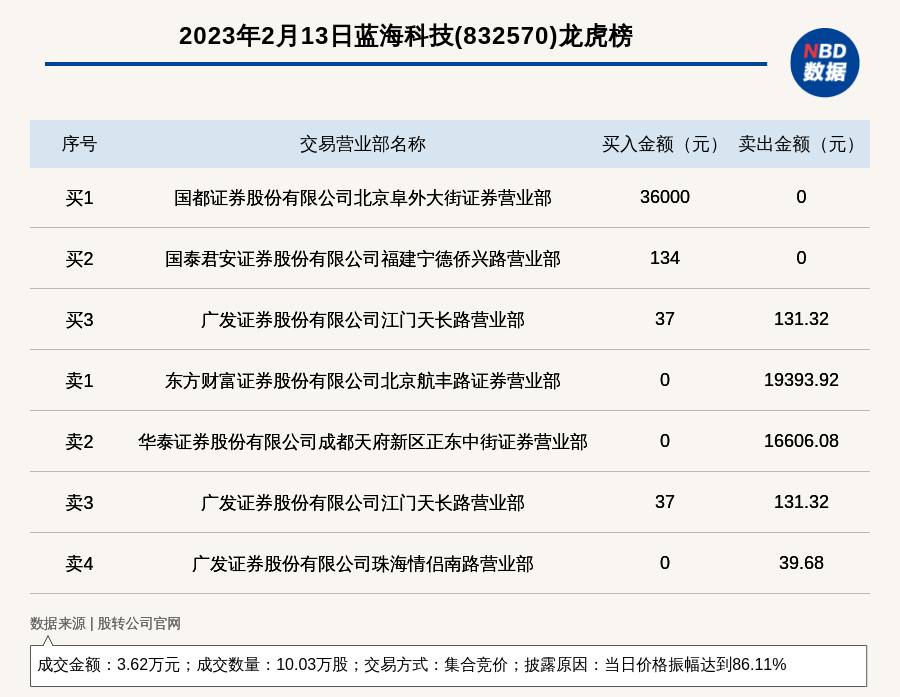Select sell amount 131.32 in 买3 row

pos(801,319)
